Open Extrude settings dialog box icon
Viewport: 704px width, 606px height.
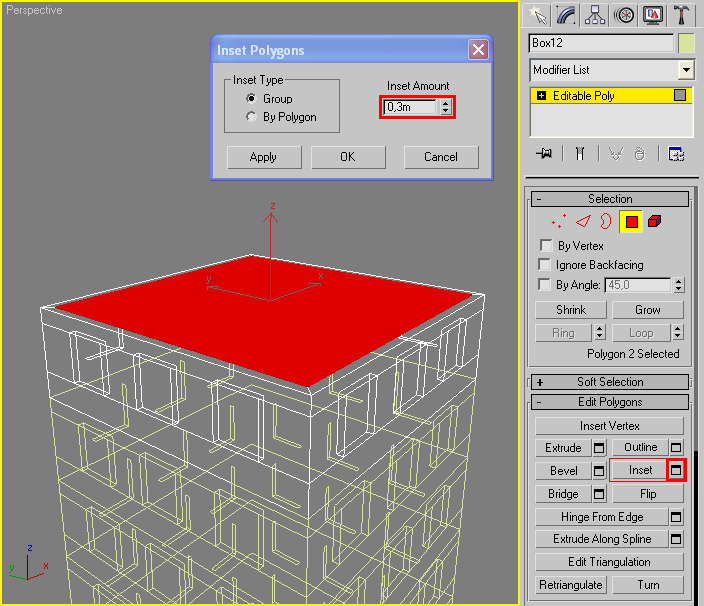pos(599,448)
